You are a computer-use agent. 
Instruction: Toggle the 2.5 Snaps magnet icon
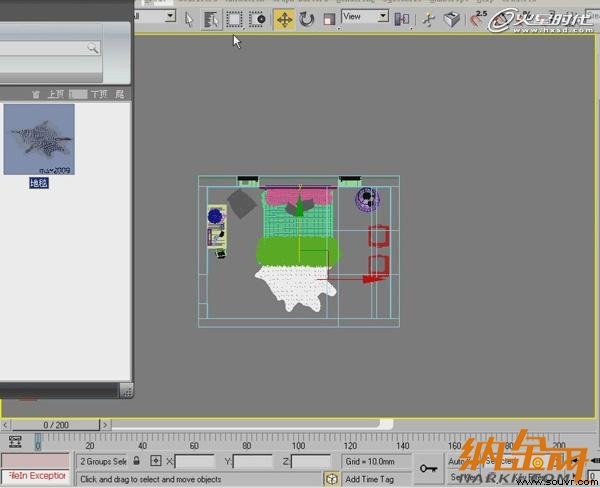tap(478, 18)
